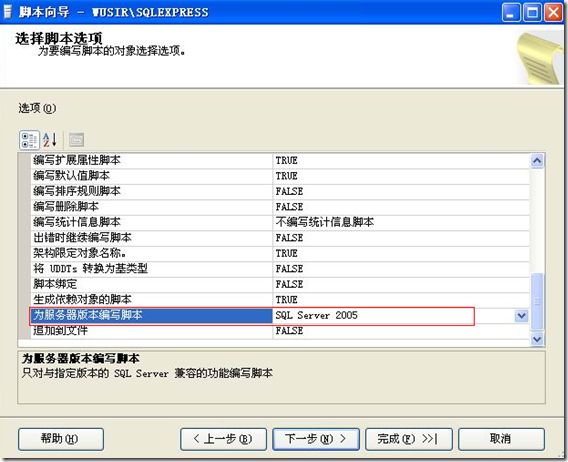The height and width of the screenshot is (462, 568).
Task: Sort options alphabetically with A-Z icon
Action: [50, 140]
